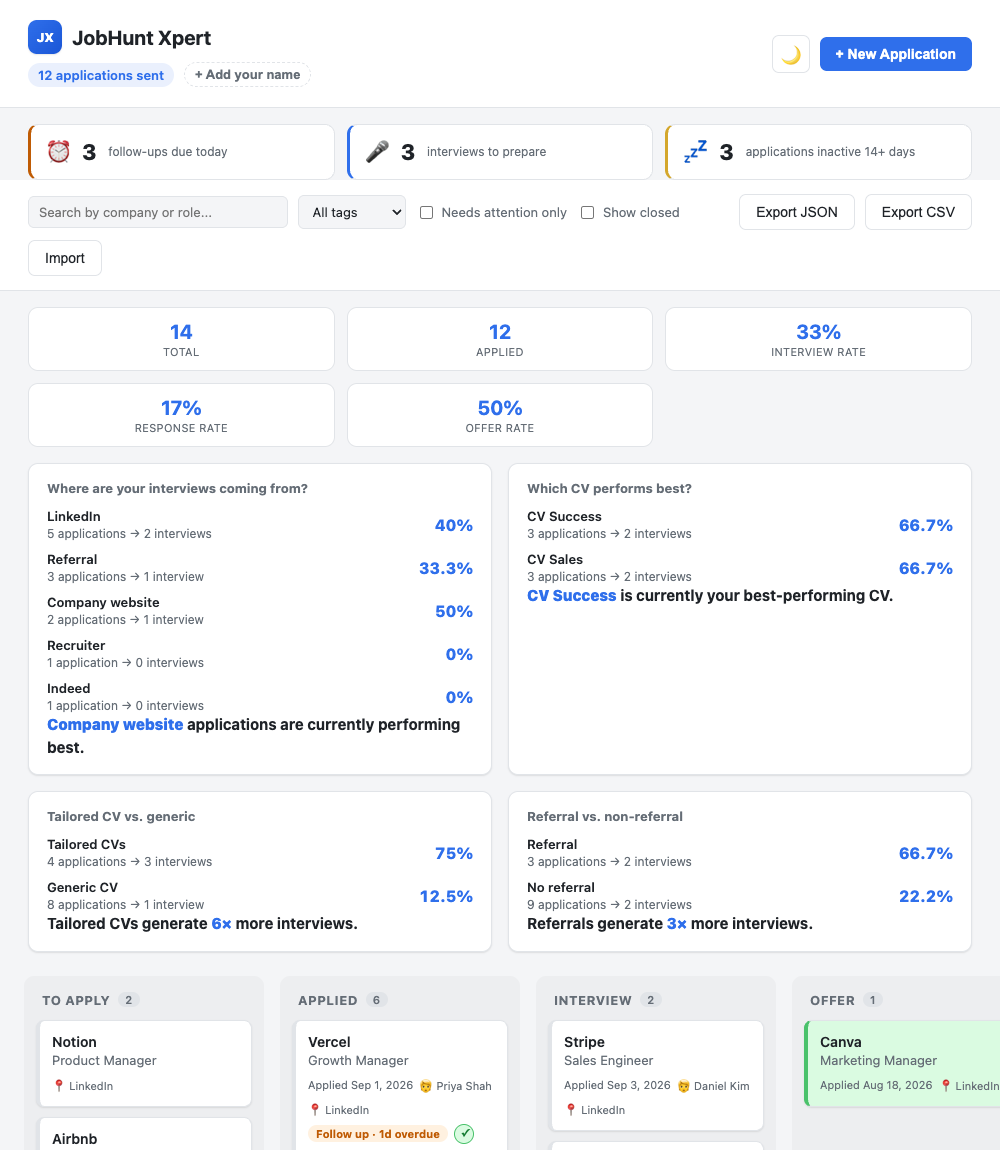The image size is (1000, 1150).
Task: Open the Airbnb application card
Action: [145, 1134]
